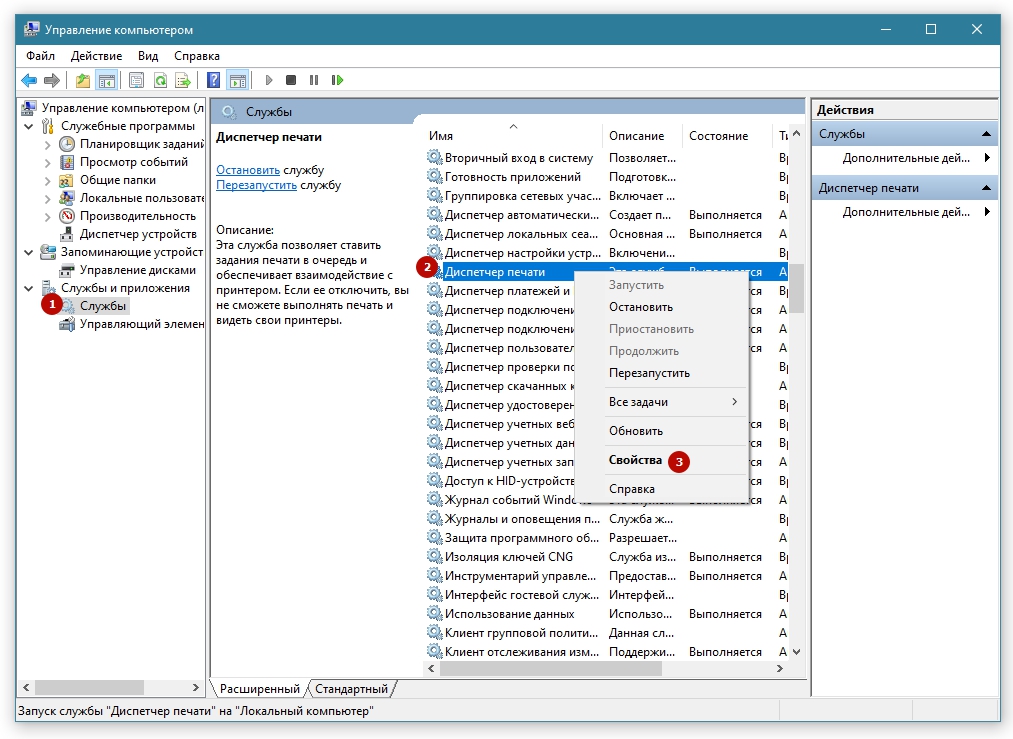Select Планировщик заданий in the tree
1013x739 pixels.
point(141,144)
